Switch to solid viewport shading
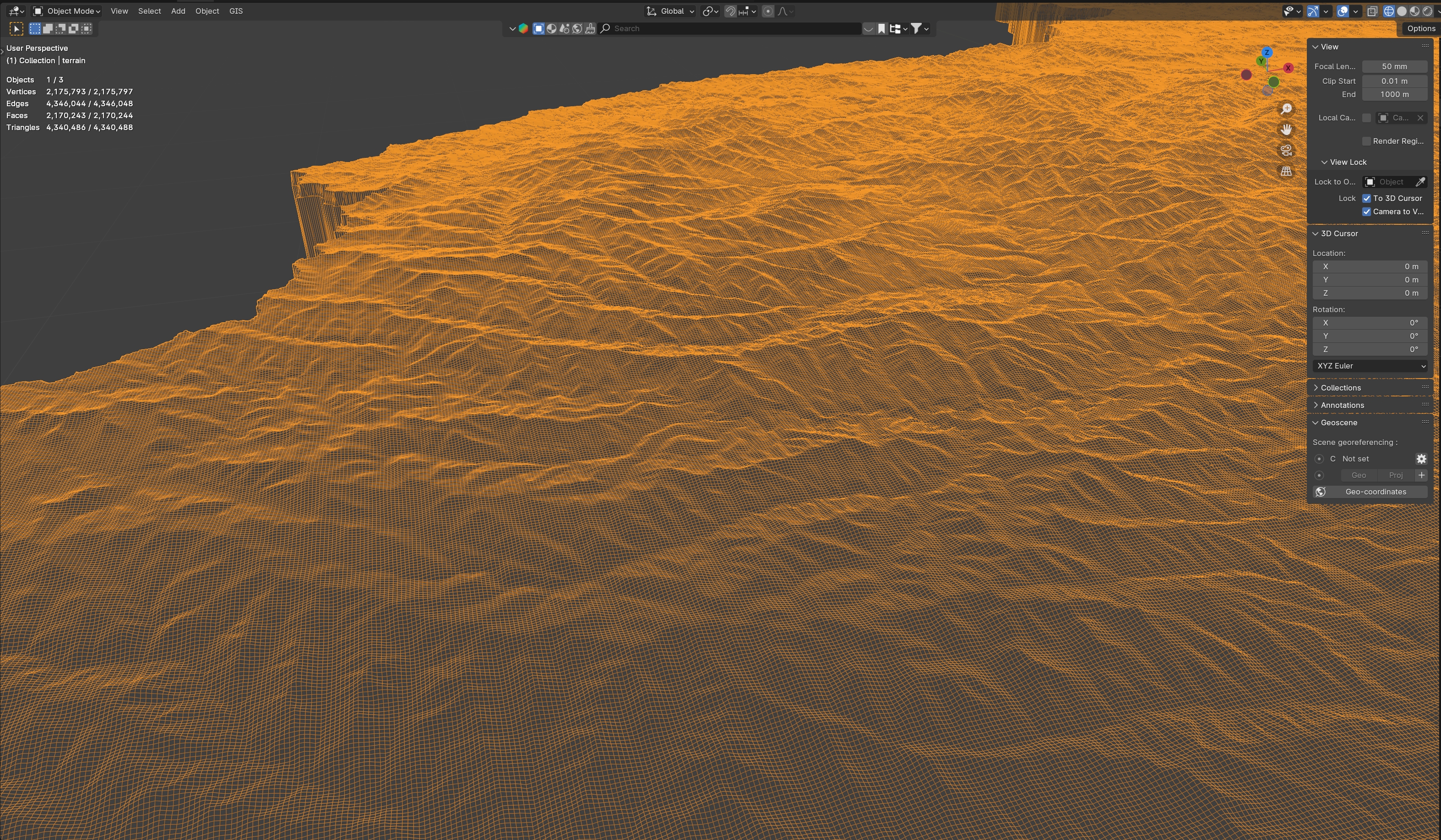1441x840 pixels. tap(1402, 11)
